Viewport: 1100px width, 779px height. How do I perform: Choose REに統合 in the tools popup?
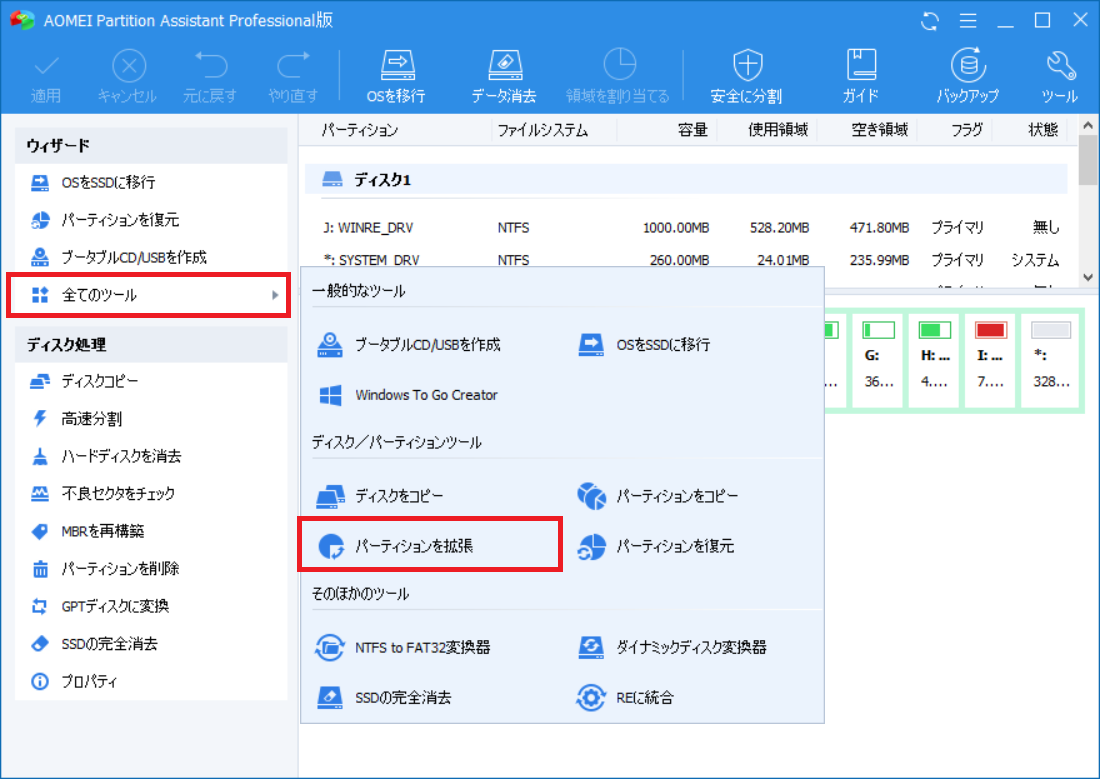[625, 698]
